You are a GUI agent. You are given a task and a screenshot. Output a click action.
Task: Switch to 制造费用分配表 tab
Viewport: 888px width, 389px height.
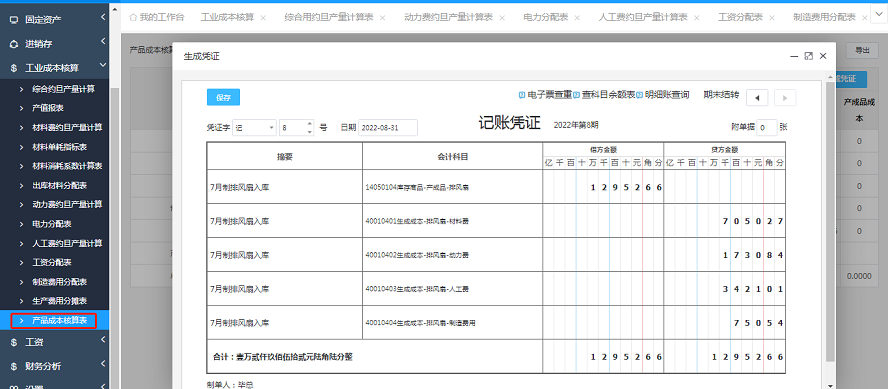tap(825, 18)
